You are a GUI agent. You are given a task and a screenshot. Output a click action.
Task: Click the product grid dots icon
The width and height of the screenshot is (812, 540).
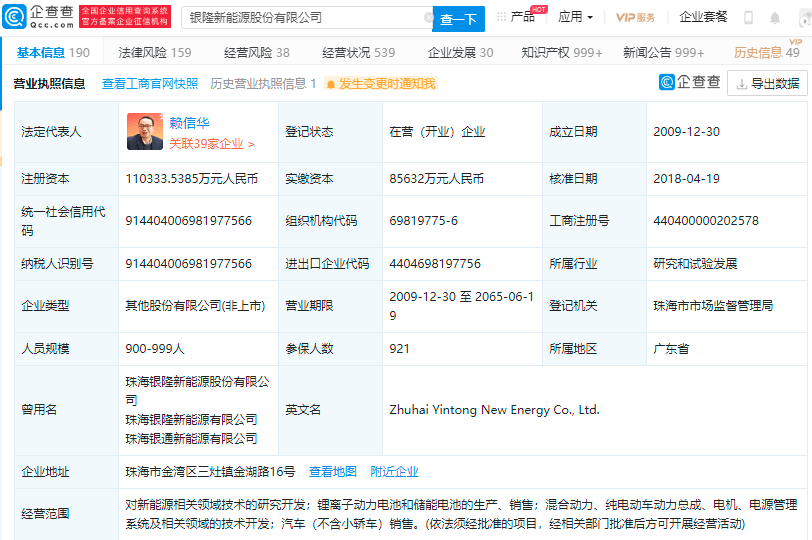click(x=501, y=17)
